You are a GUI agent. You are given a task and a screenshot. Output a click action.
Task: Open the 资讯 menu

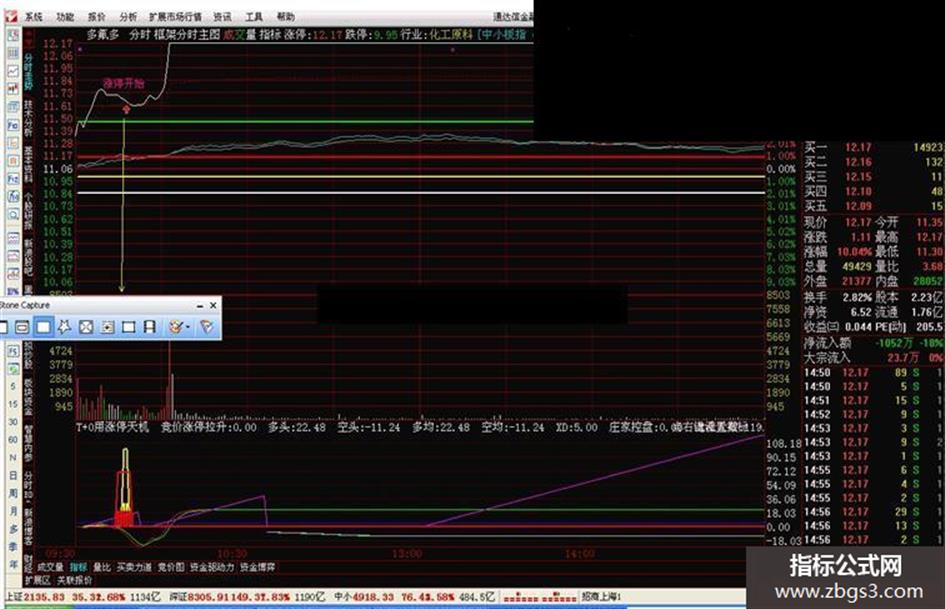tap(222, 17)
